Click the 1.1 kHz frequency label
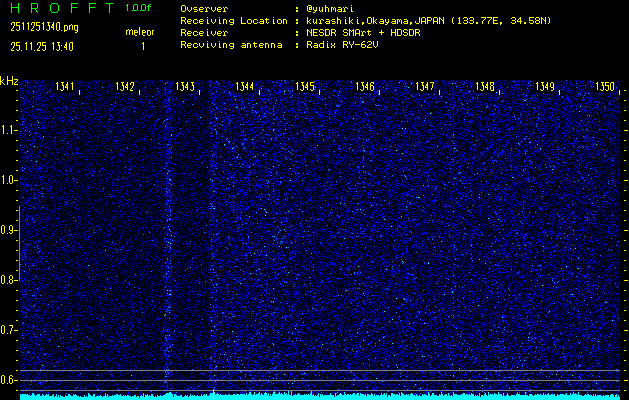The width and height of the screenshot is (629, 400). (9, 130)
